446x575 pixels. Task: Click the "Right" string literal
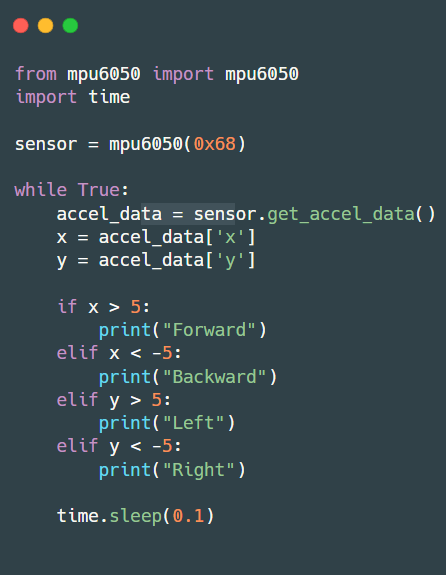click(x=199, y=470)
